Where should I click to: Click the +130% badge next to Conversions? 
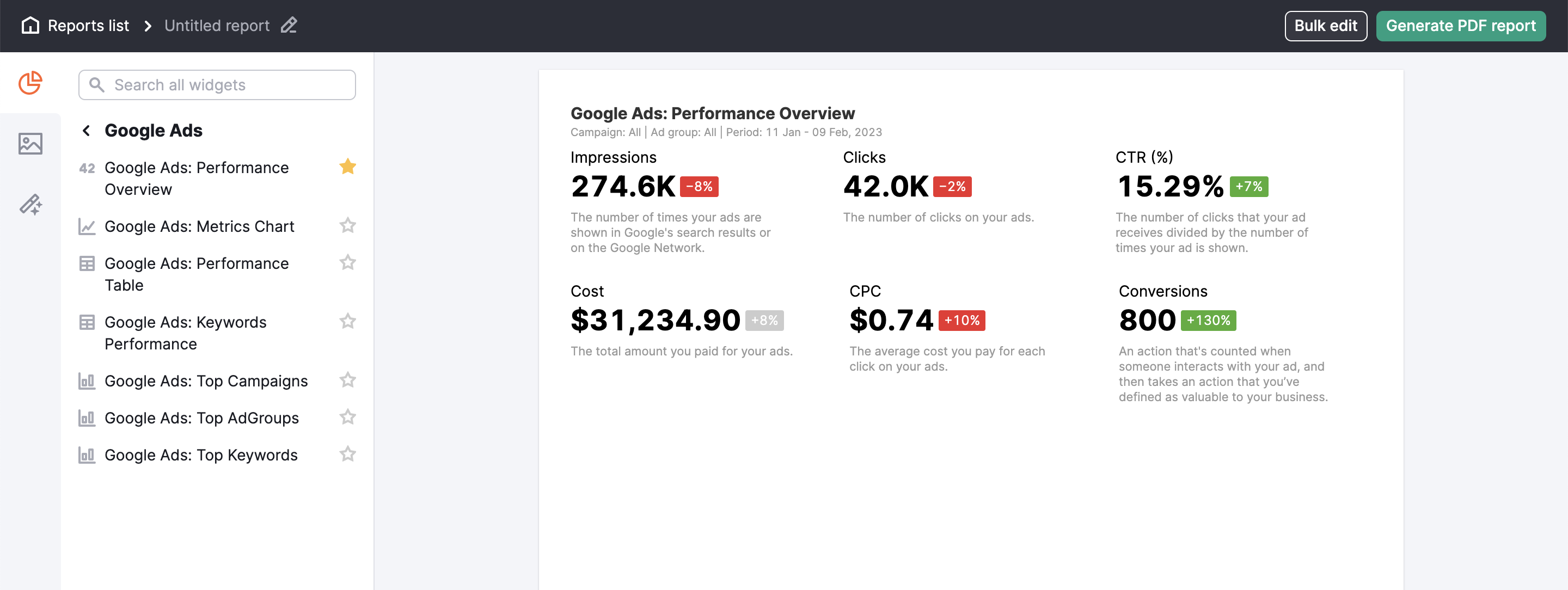(1208, 321)
